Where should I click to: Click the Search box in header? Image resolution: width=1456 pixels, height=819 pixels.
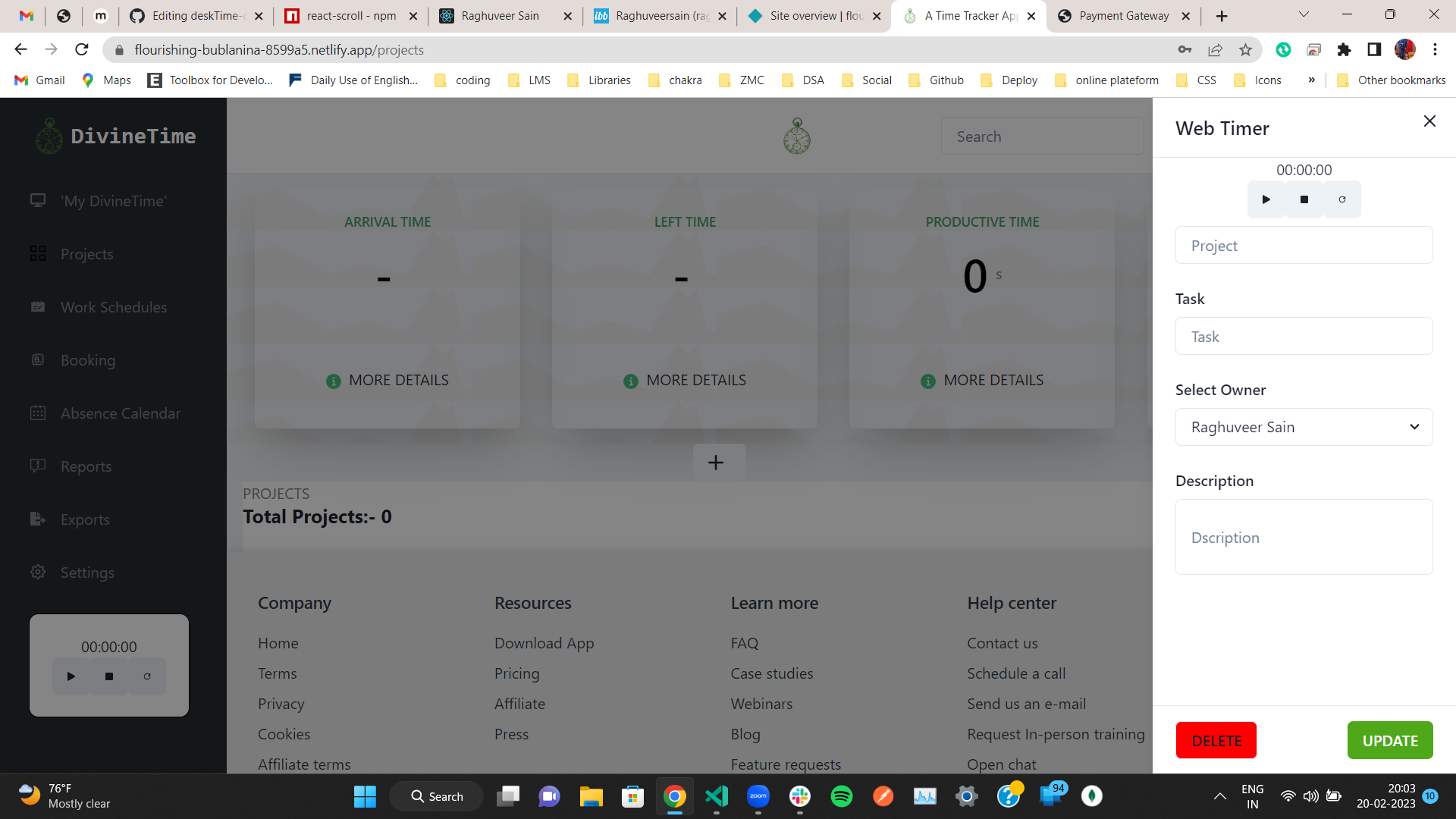click(1042, 136)
